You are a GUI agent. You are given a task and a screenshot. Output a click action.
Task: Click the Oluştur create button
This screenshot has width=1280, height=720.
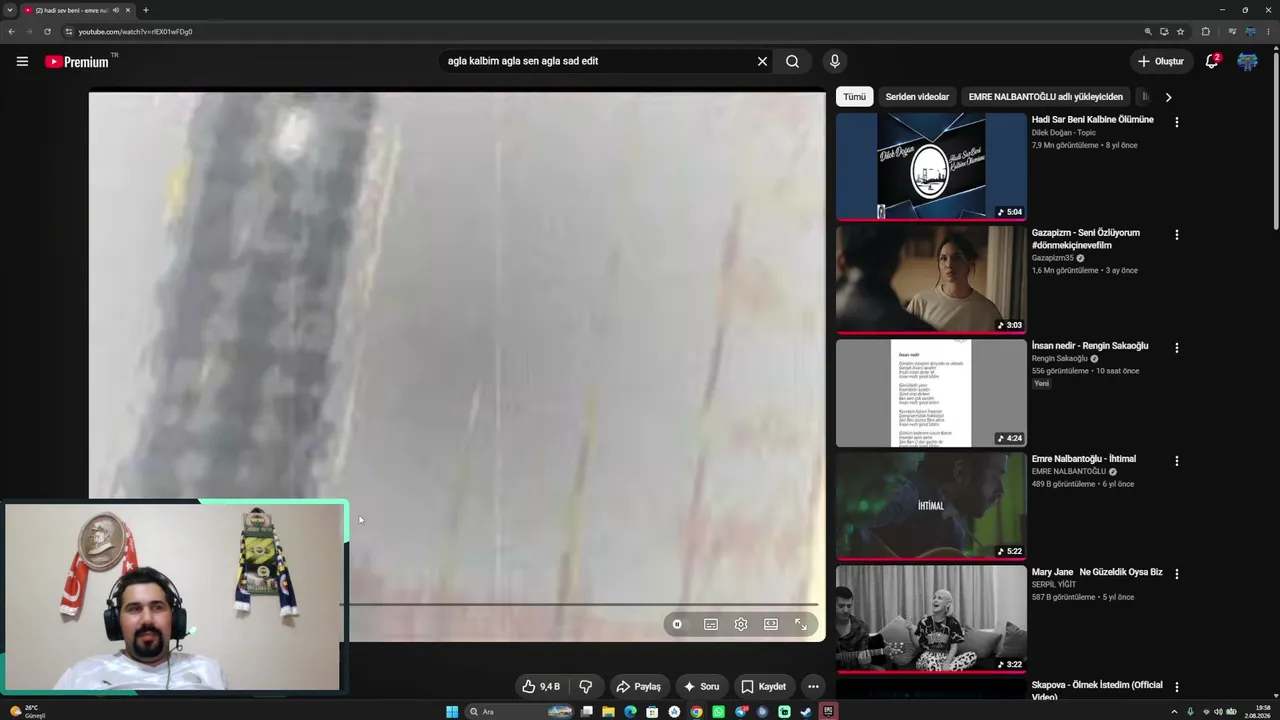pyautogui.click(x=1161, y=61)
